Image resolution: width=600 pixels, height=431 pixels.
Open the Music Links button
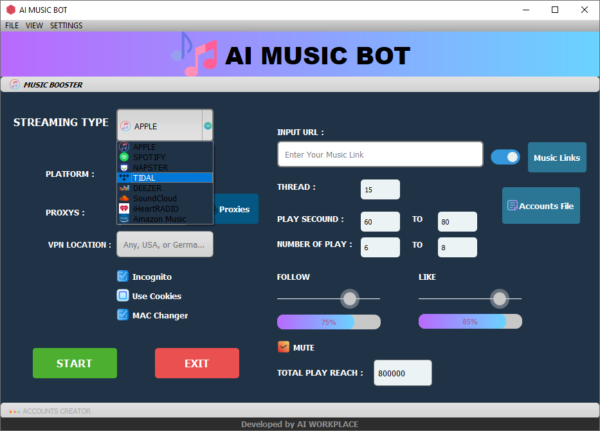click(x=557, y=157)
